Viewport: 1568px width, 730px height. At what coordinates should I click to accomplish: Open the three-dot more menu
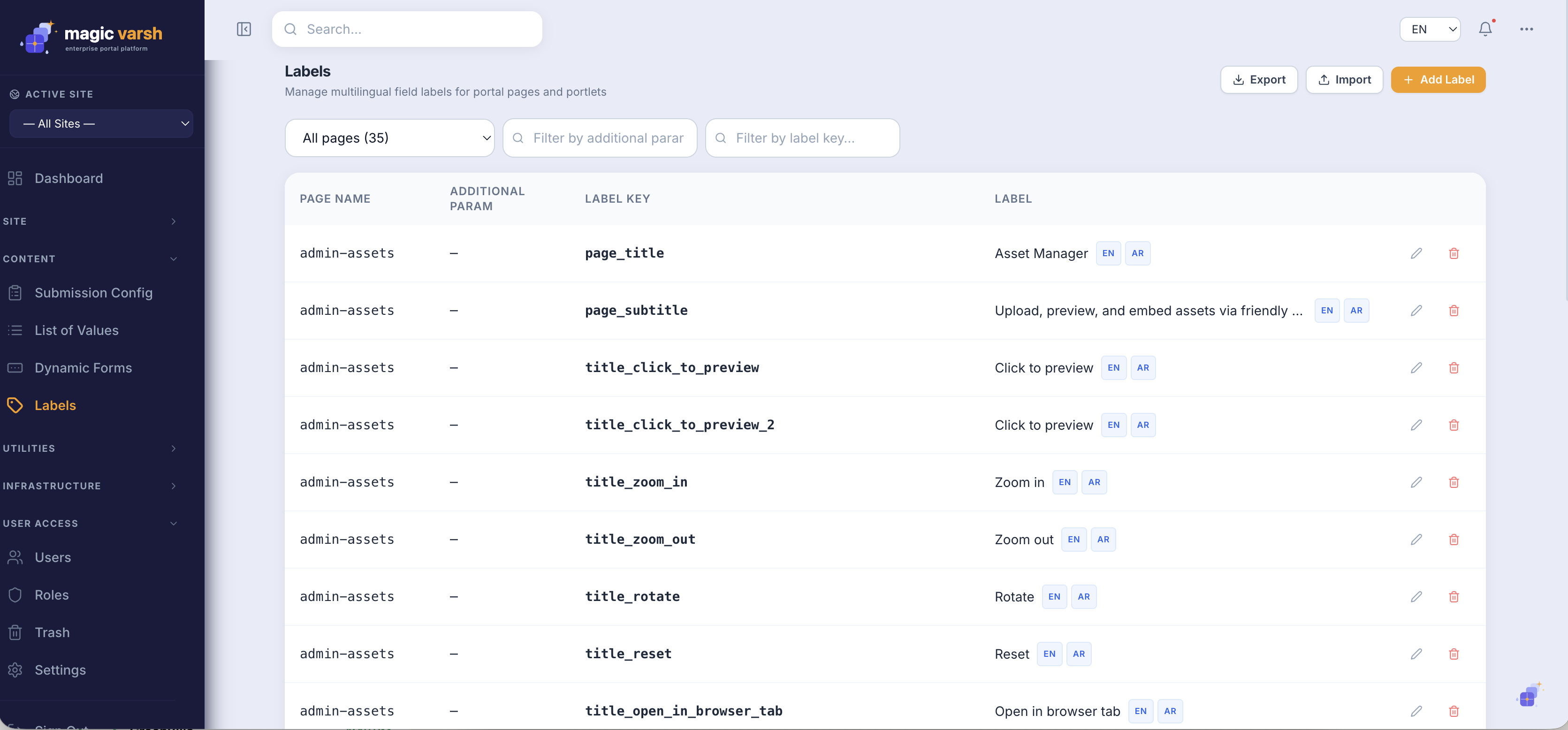tap(1526, 29)
